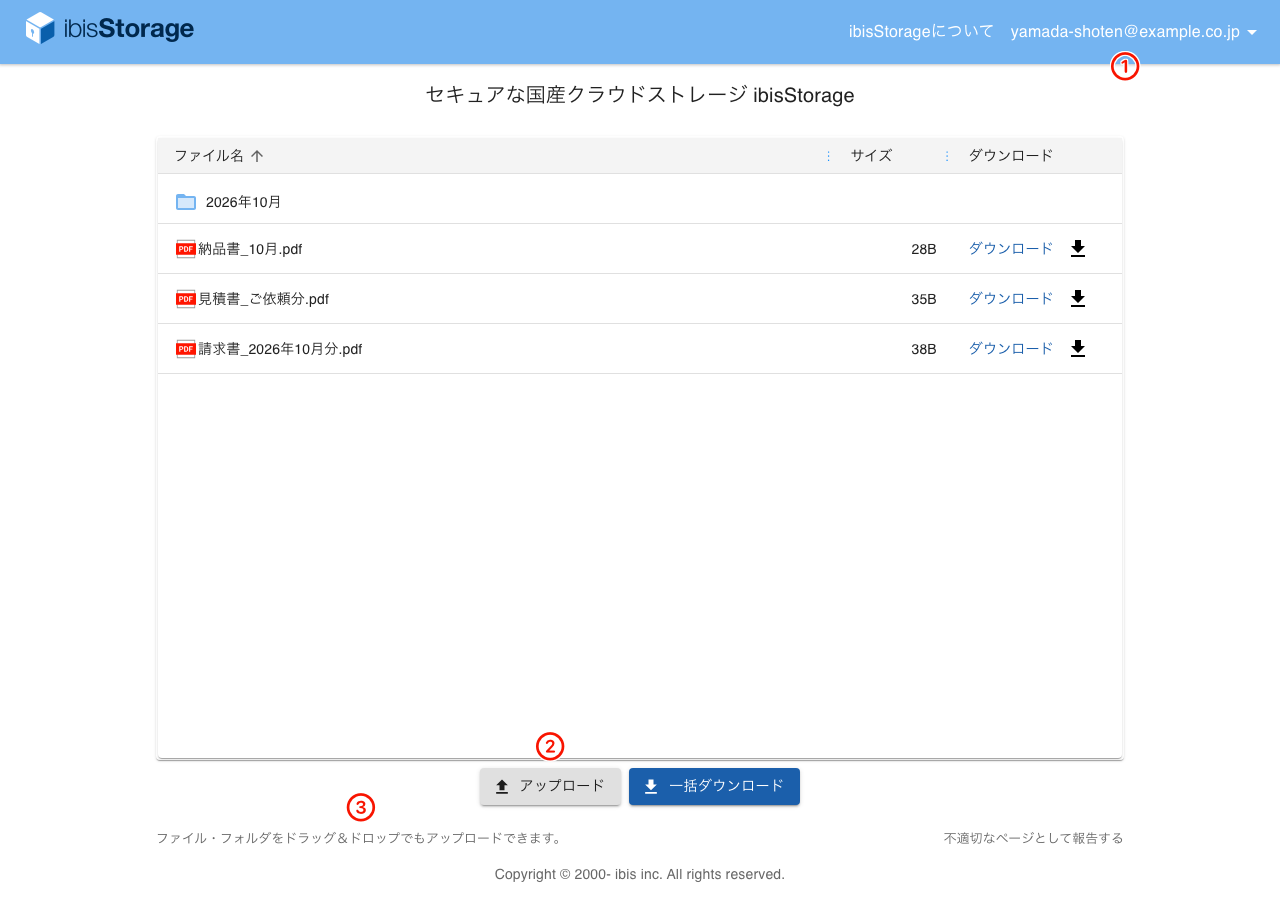Click column menu dots before サイズ
The height and width of the screenshot is (900, 1280).
pos(828,156)
